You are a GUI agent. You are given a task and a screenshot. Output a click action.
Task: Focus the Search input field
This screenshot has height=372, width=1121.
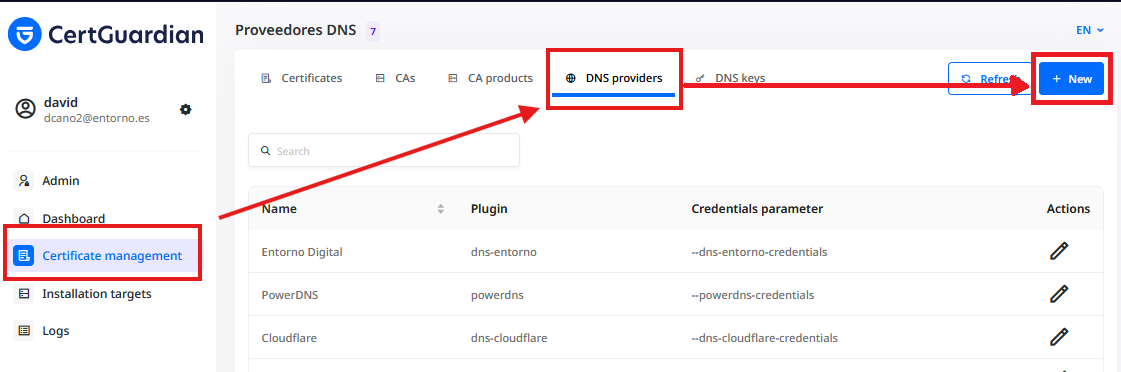pyautogui.click(x=384, y=150)
